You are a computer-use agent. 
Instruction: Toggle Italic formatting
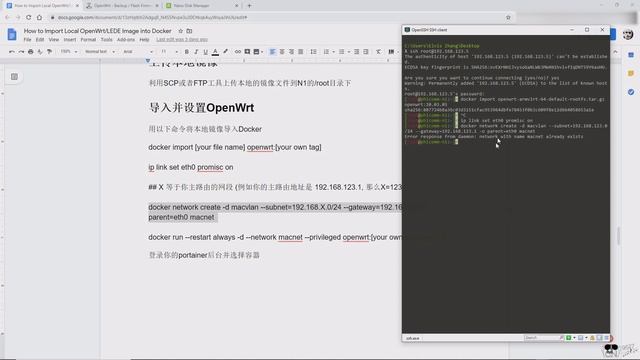click(x=196, y=52)
